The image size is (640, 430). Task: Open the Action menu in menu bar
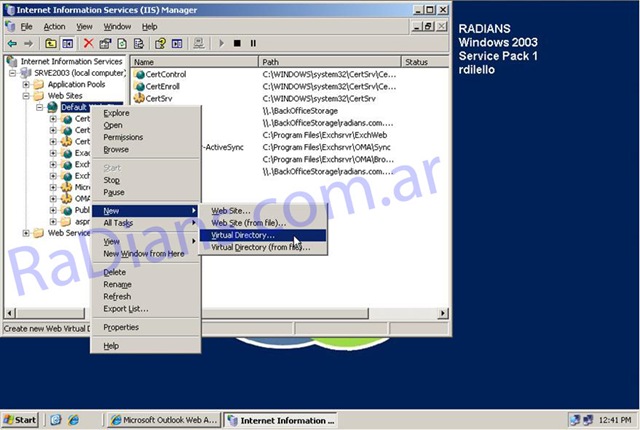[54, 26]
